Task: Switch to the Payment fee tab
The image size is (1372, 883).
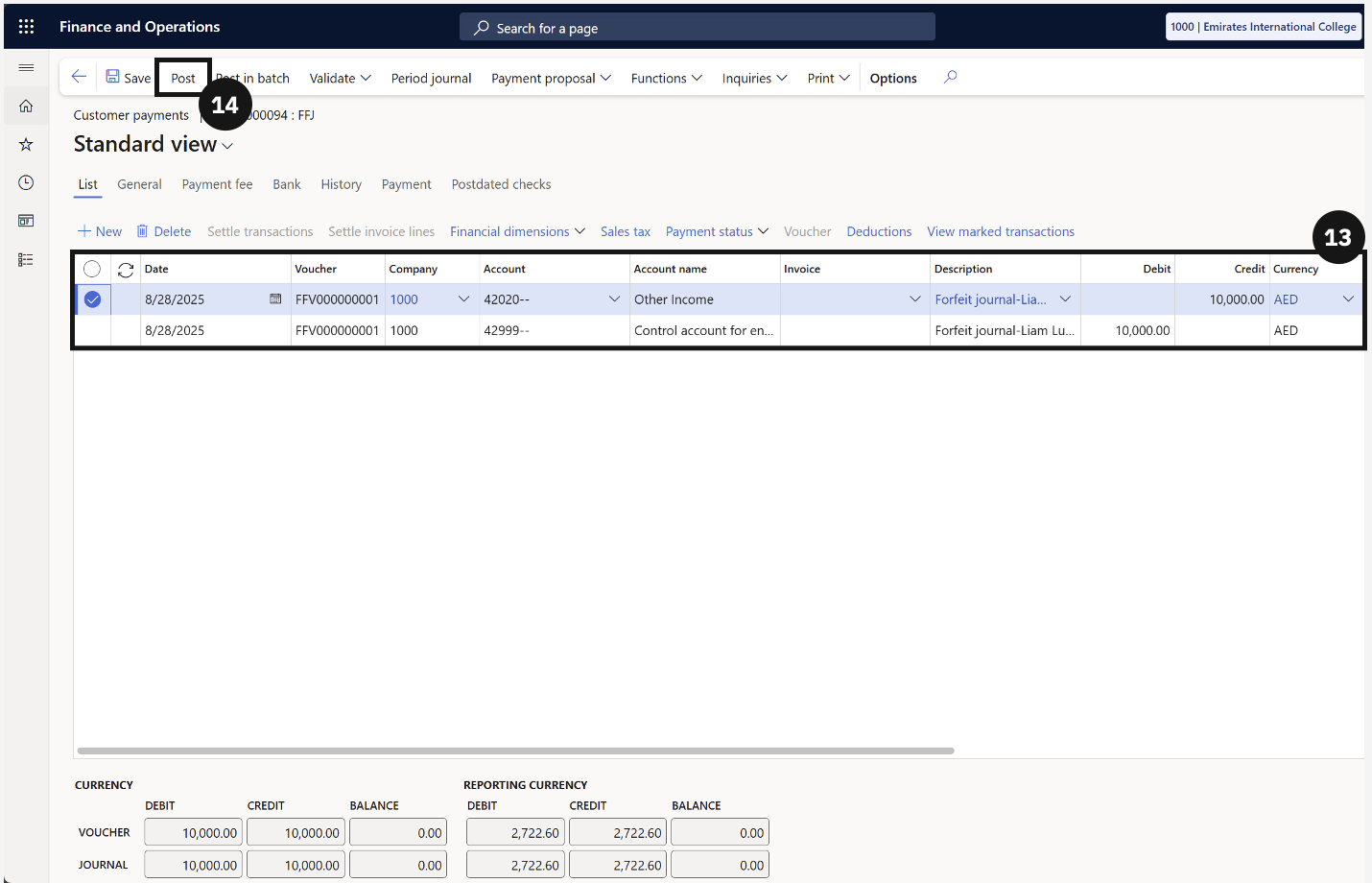Action: 217,184
